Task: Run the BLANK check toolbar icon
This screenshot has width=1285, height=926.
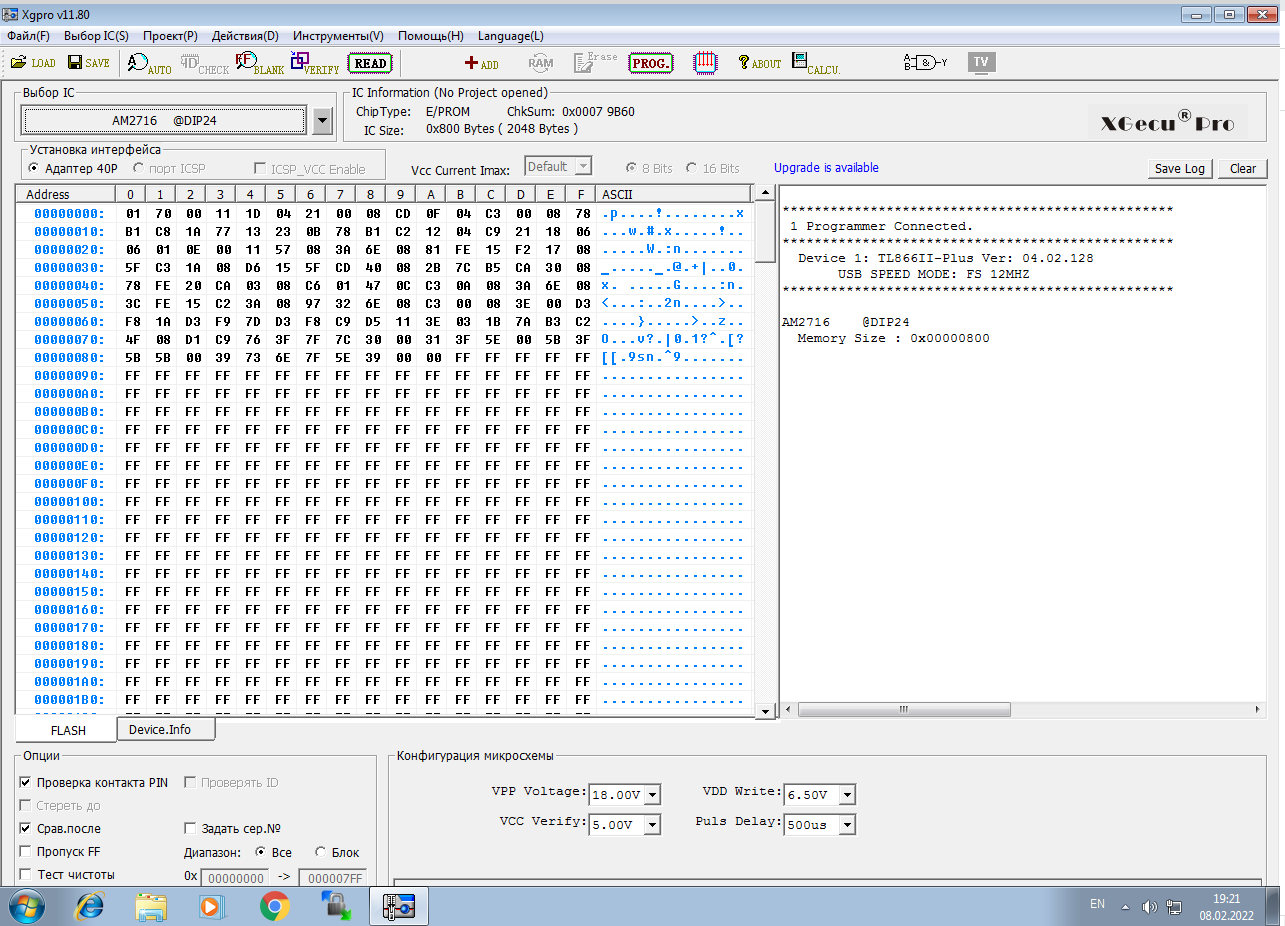Action: point(260,63)
